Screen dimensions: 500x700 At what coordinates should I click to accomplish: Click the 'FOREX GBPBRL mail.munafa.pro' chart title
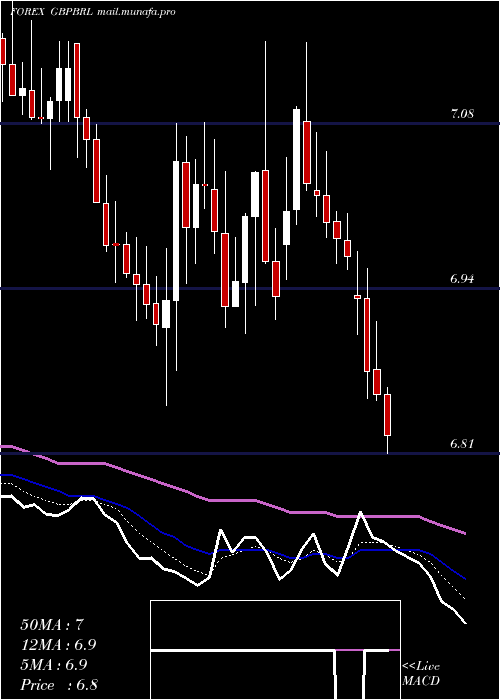[x=92, y=12]
